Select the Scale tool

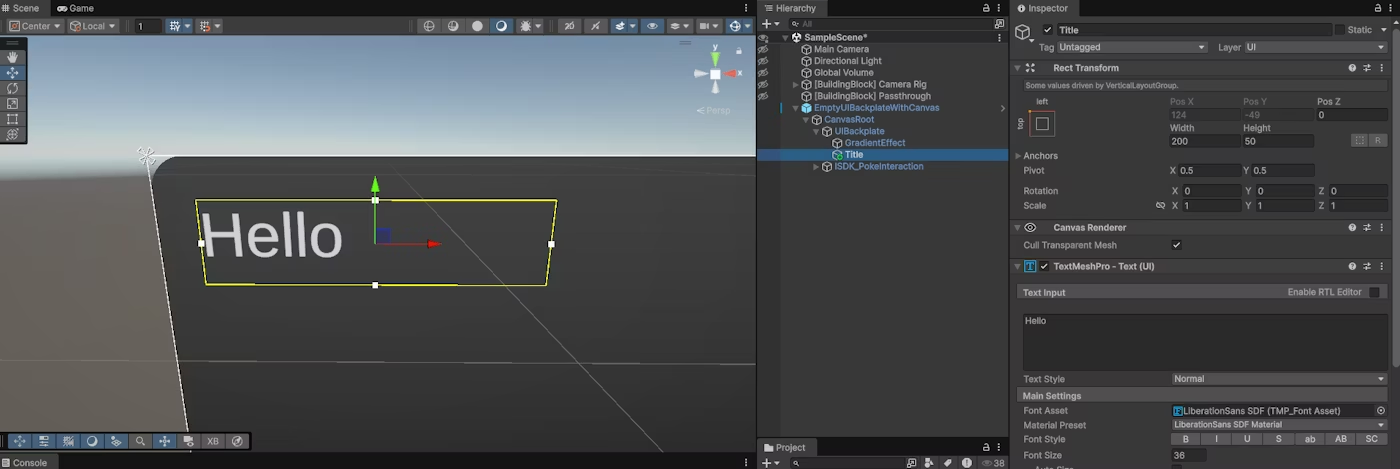click(13, 103)
